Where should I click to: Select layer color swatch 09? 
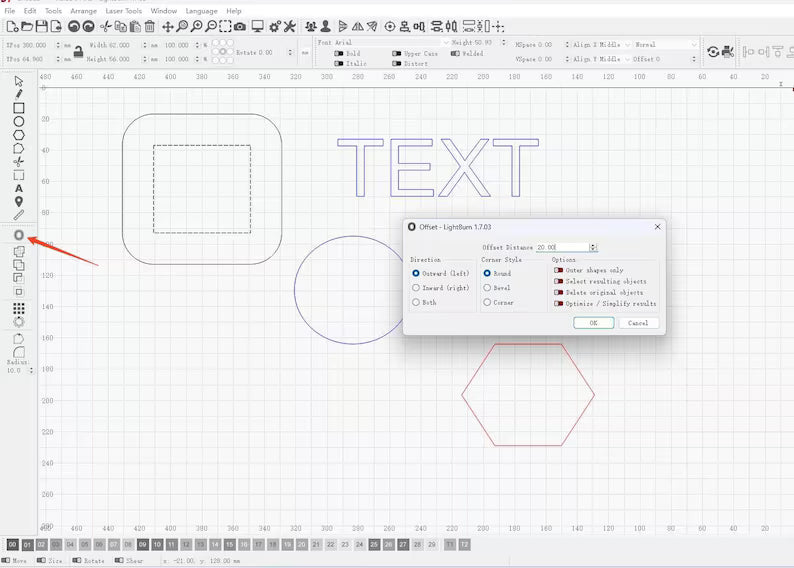(x=142, y=545)
